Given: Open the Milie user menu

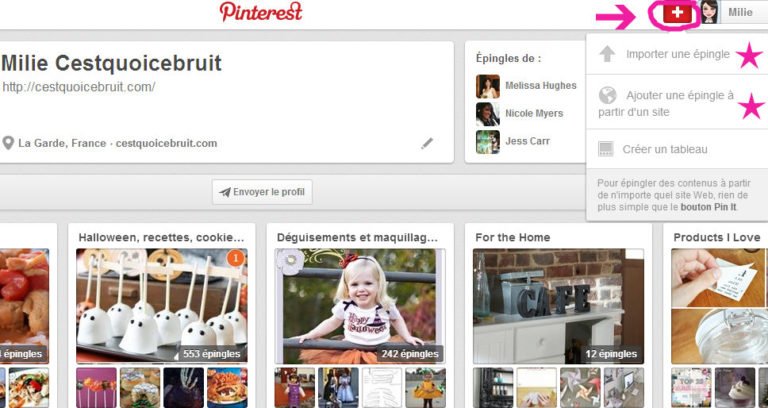Looking at the screenshot, I should (x=740, y=12).
